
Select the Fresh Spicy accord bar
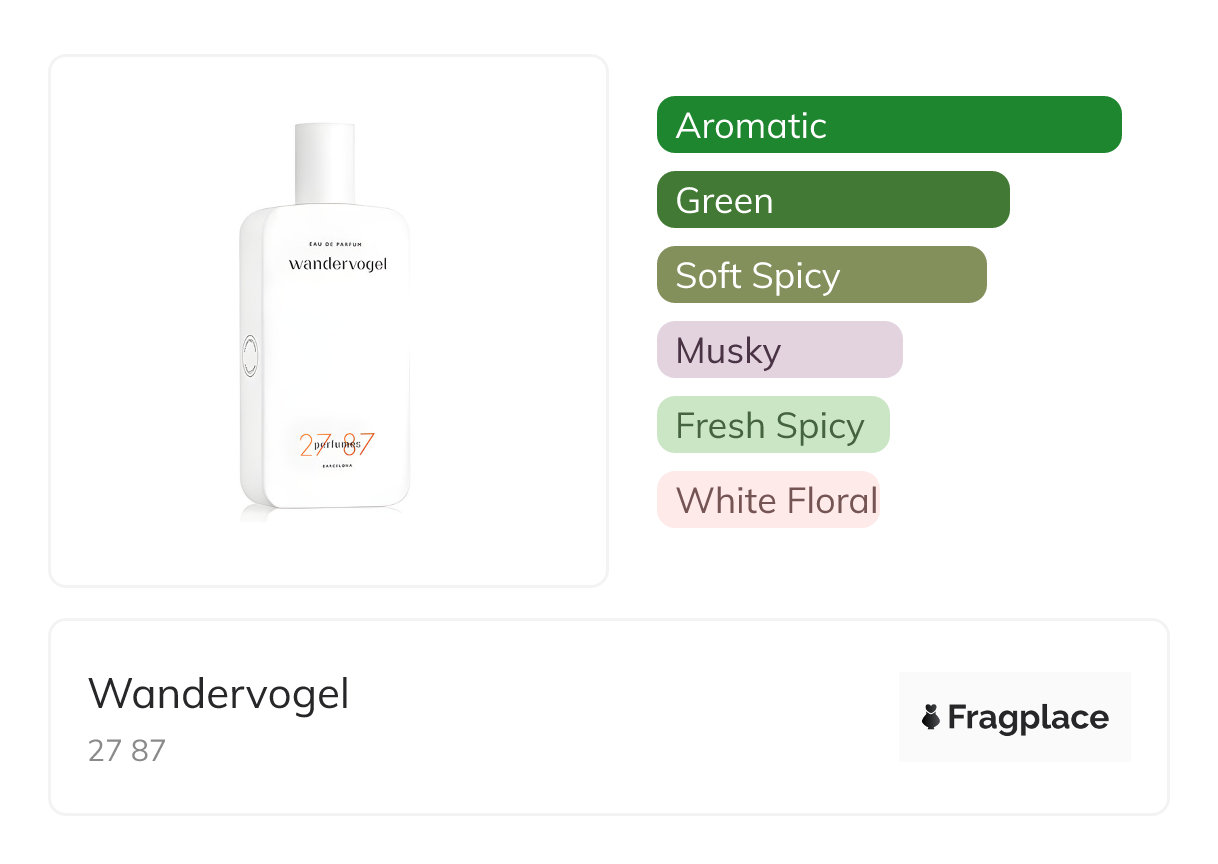click(x=773, y=425)
